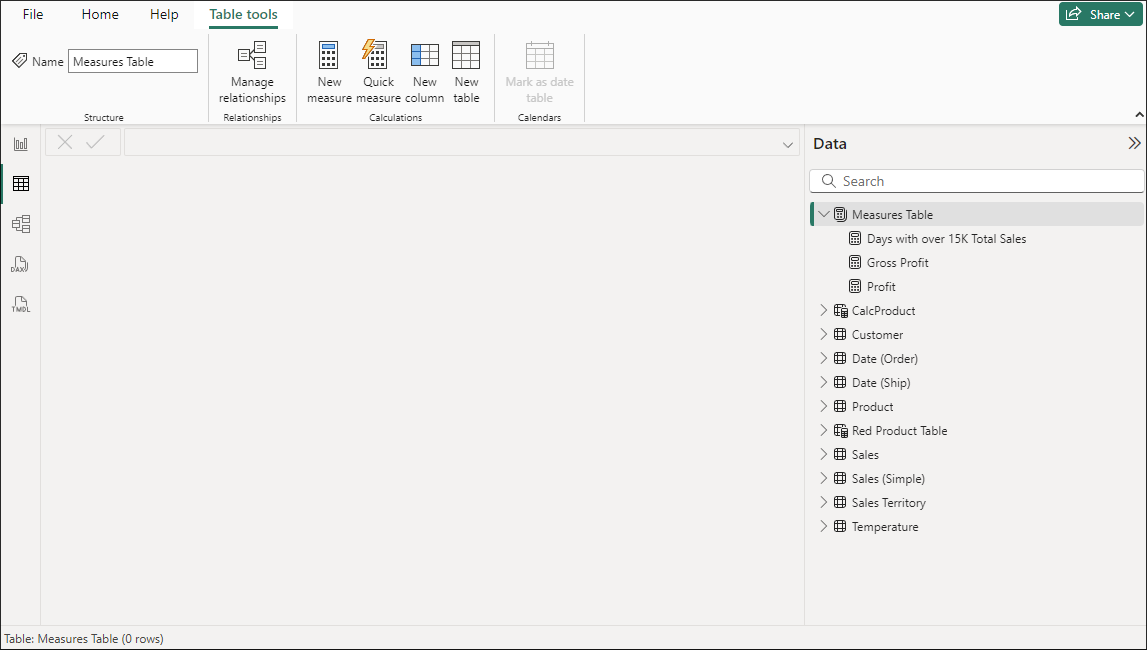Click the Sales Territory table icon

click(840, 502)
